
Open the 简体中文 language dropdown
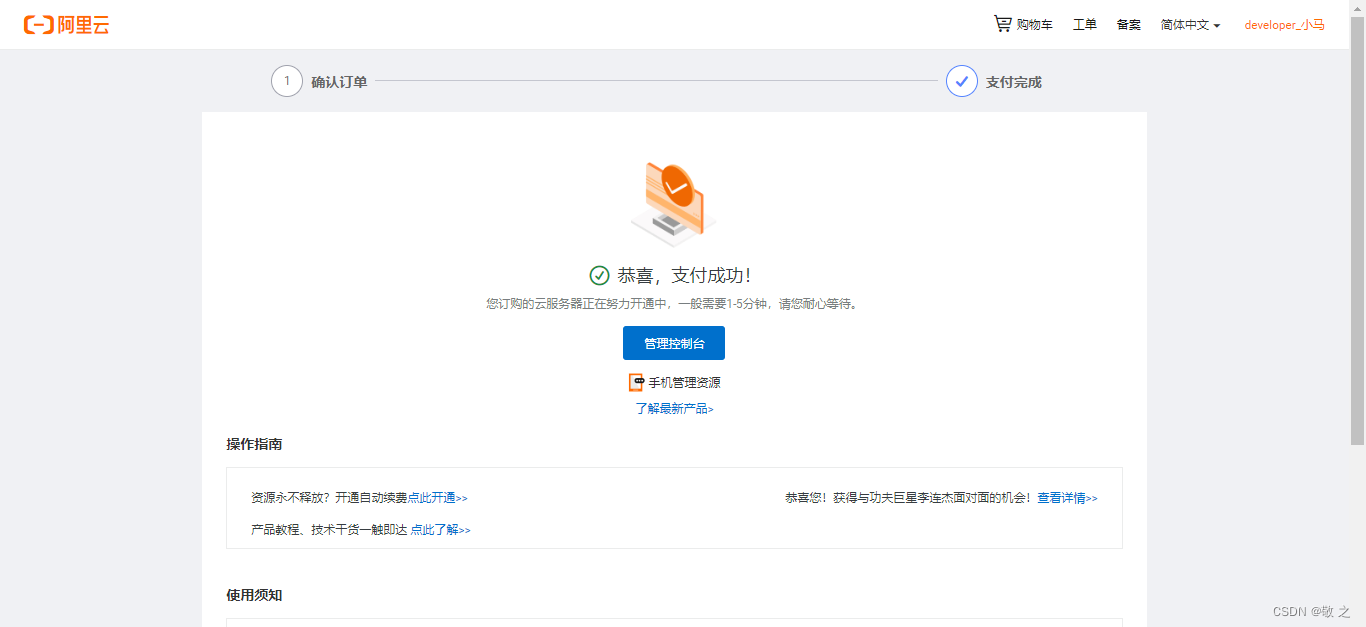pyautogui.click(x=1186, y=24)
